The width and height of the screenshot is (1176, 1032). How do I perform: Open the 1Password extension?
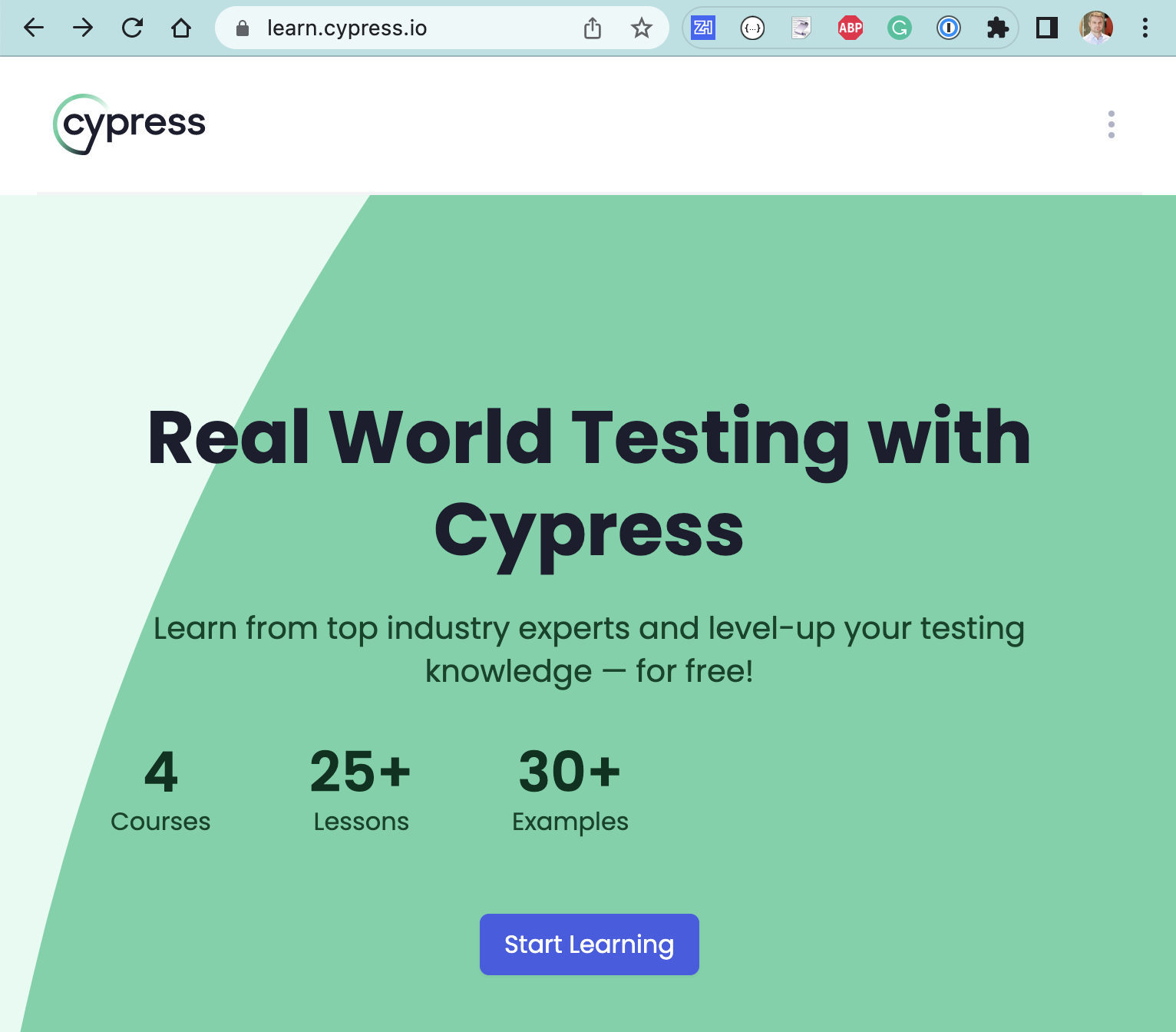pos(949,28)
